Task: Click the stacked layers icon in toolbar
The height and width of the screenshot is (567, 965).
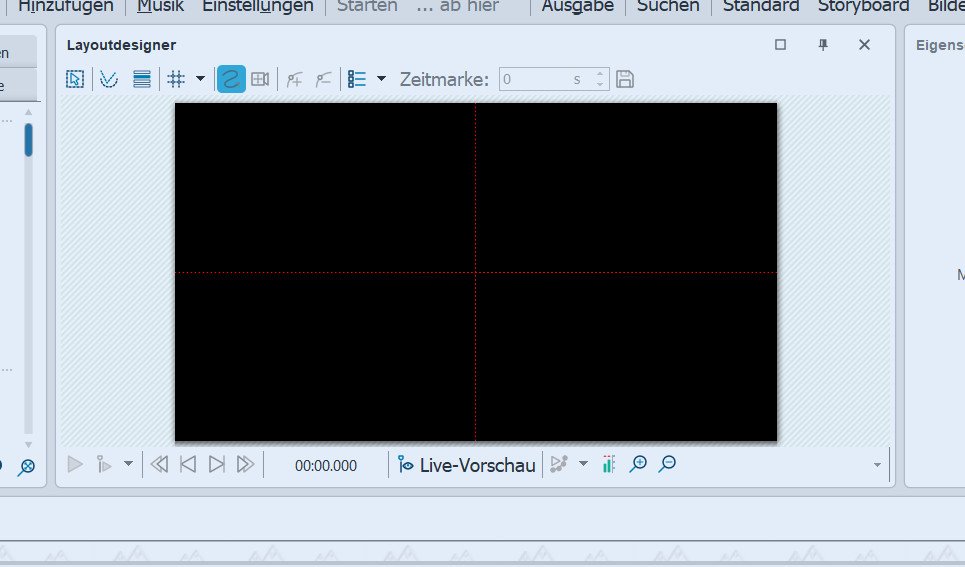Action: click(142, 79)
